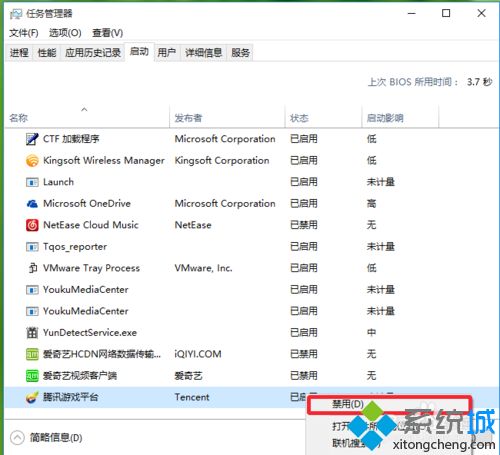The image size is (500, 455).
Task: Open the 选项(O) menu
Action: (65, 33)
